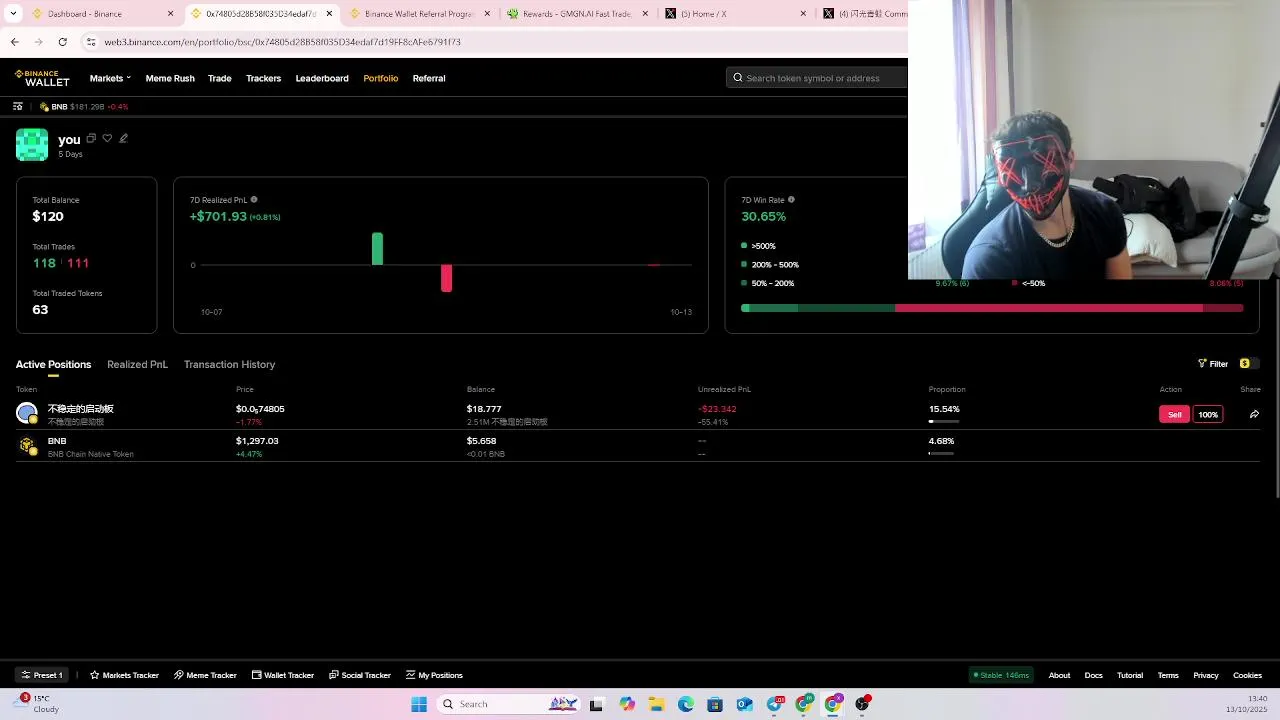Open the Trade page
1280x720 pixels.
[220, 78]
